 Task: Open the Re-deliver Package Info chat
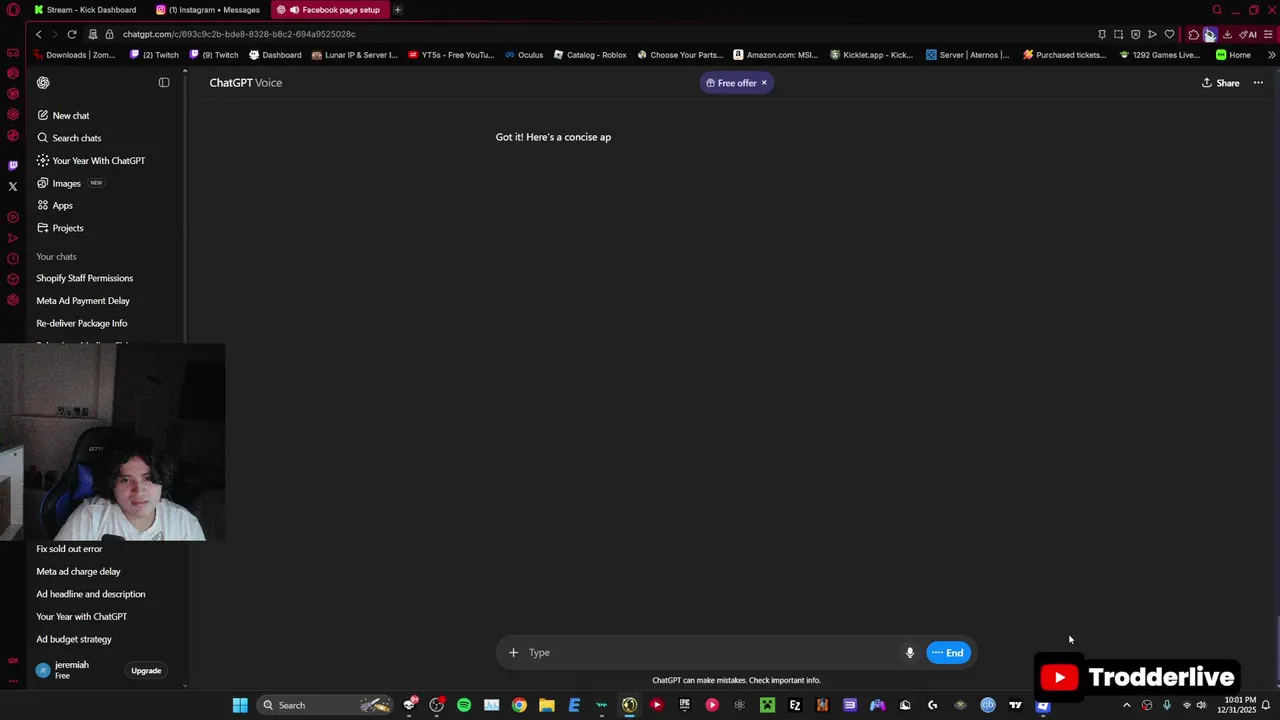[x=82, y=323]
